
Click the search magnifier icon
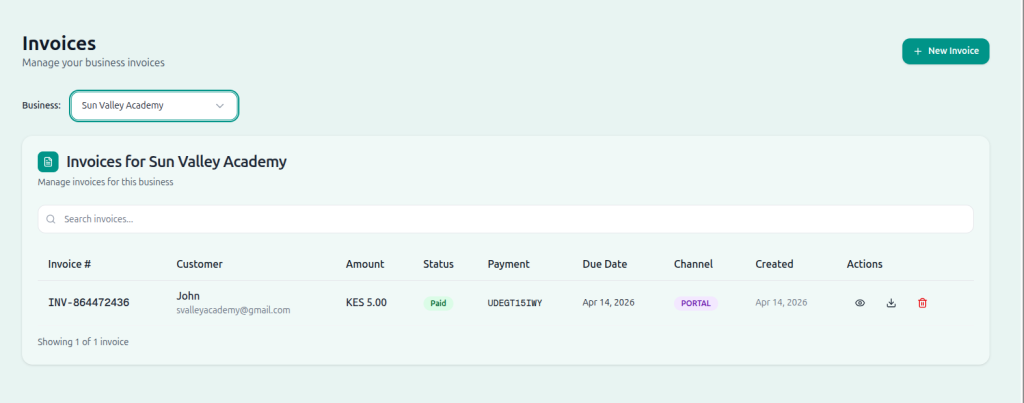[x=51, y=219]
